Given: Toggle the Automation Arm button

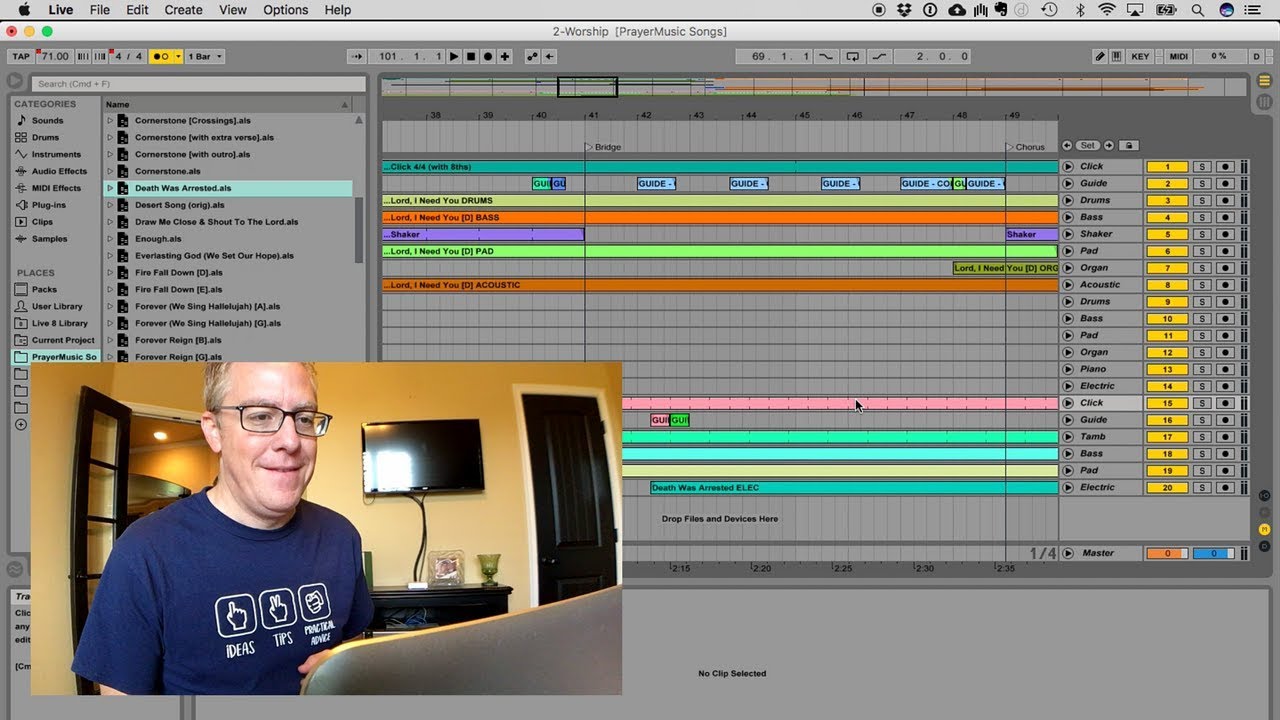Looking at the screenshot, I should point(532,57).
